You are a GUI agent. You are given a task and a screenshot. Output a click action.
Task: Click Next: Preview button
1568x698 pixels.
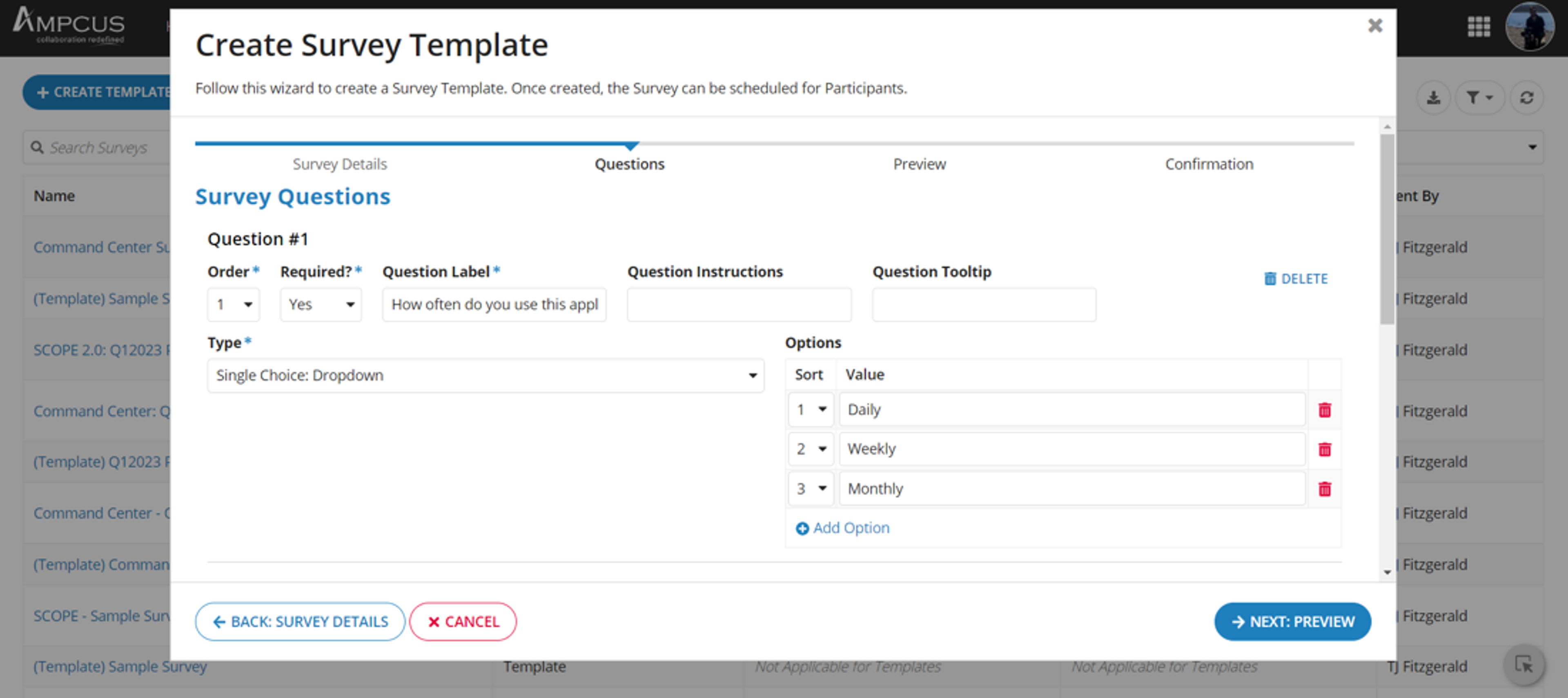[1292, 622]
